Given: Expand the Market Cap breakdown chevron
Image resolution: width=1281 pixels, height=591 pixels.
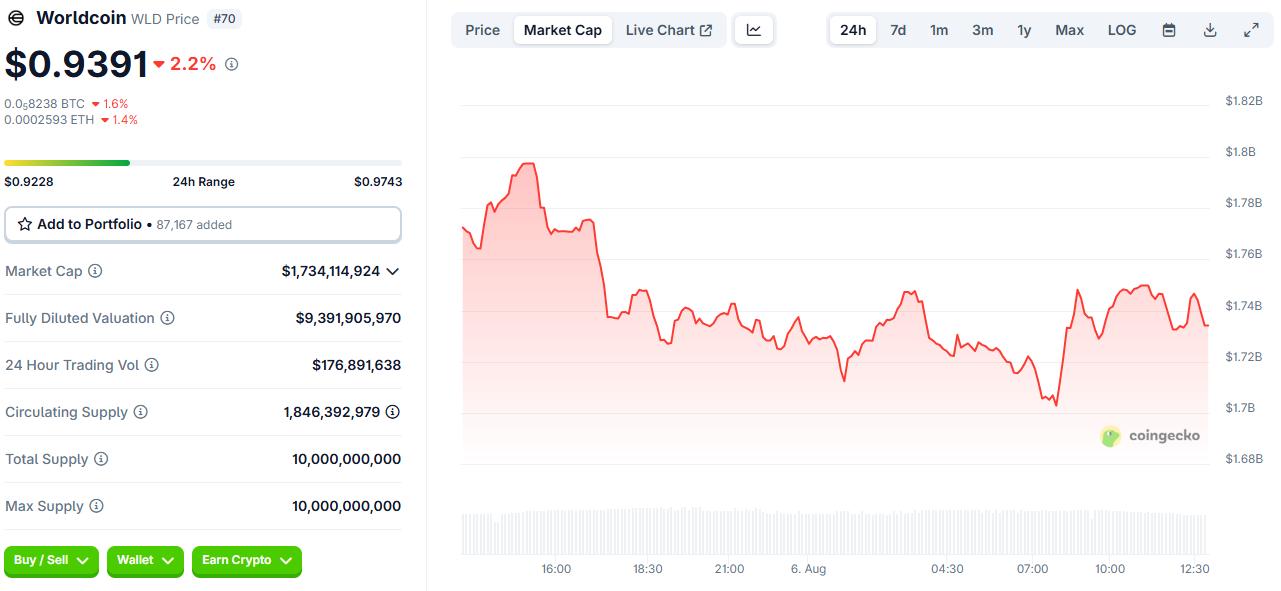Looking at the screenshot, I should pyautogui.click(x=391, y=271).
